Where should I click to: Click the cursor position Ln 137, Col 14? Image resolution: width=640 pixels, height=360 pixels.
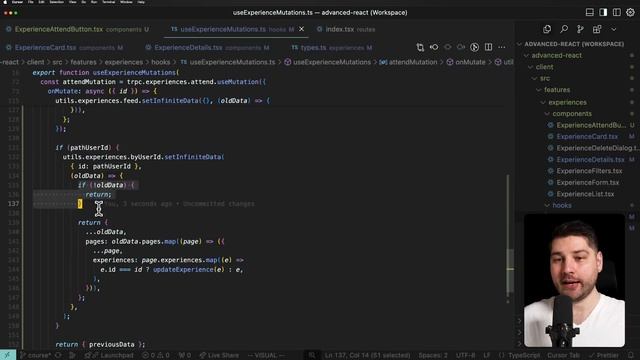tap(367, 355)
